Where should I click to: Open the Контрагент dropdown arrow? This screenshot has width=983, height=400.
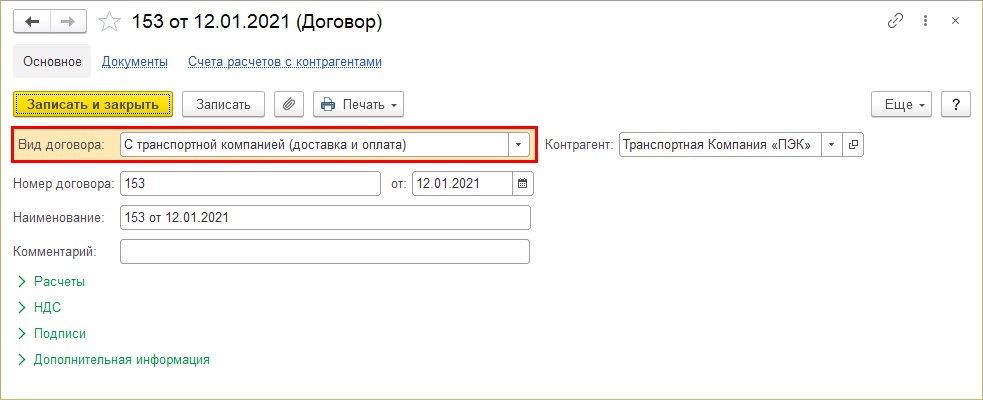[832, 145]
